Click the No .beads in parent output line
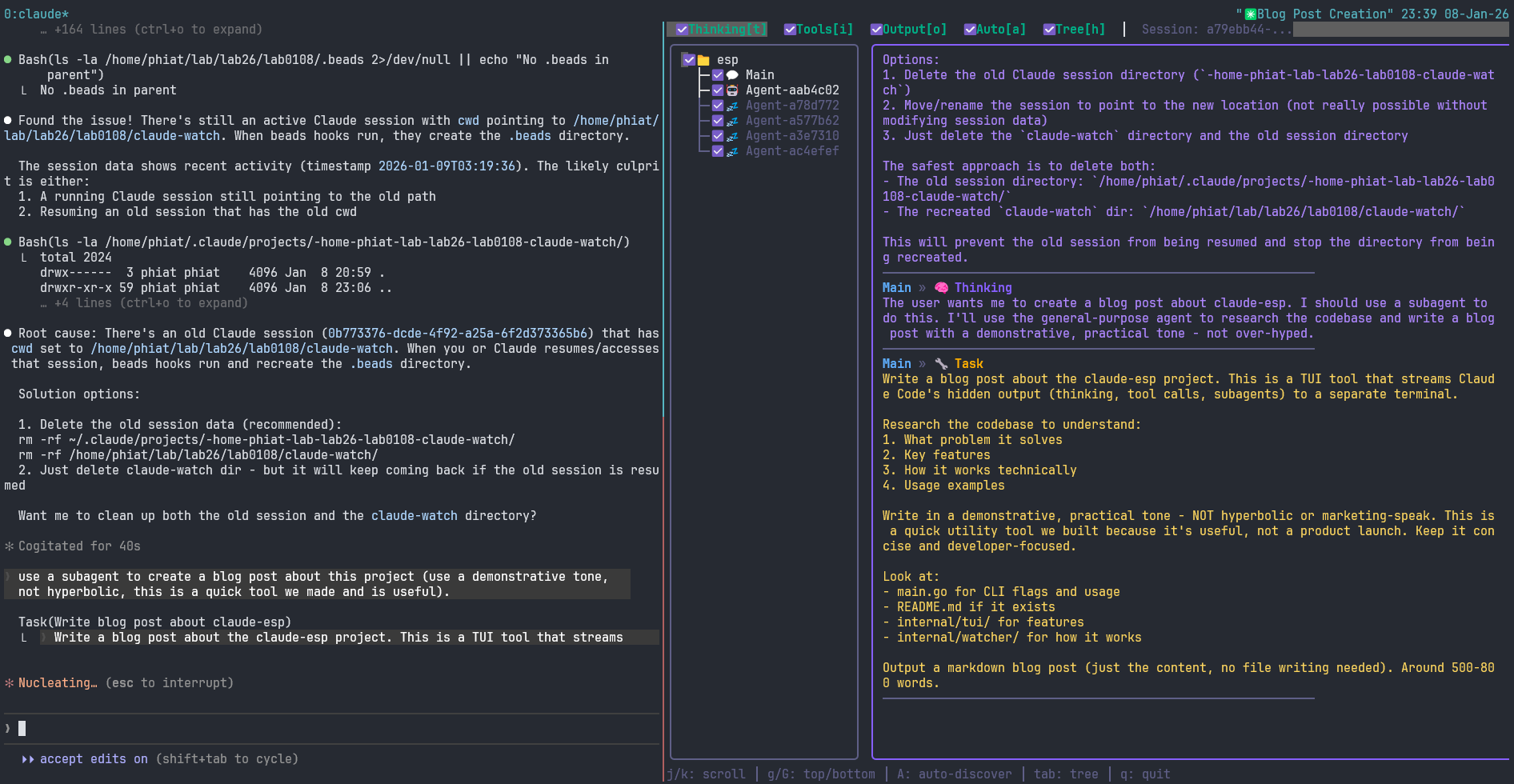The image size is (1514, 784). coord(108,90)
